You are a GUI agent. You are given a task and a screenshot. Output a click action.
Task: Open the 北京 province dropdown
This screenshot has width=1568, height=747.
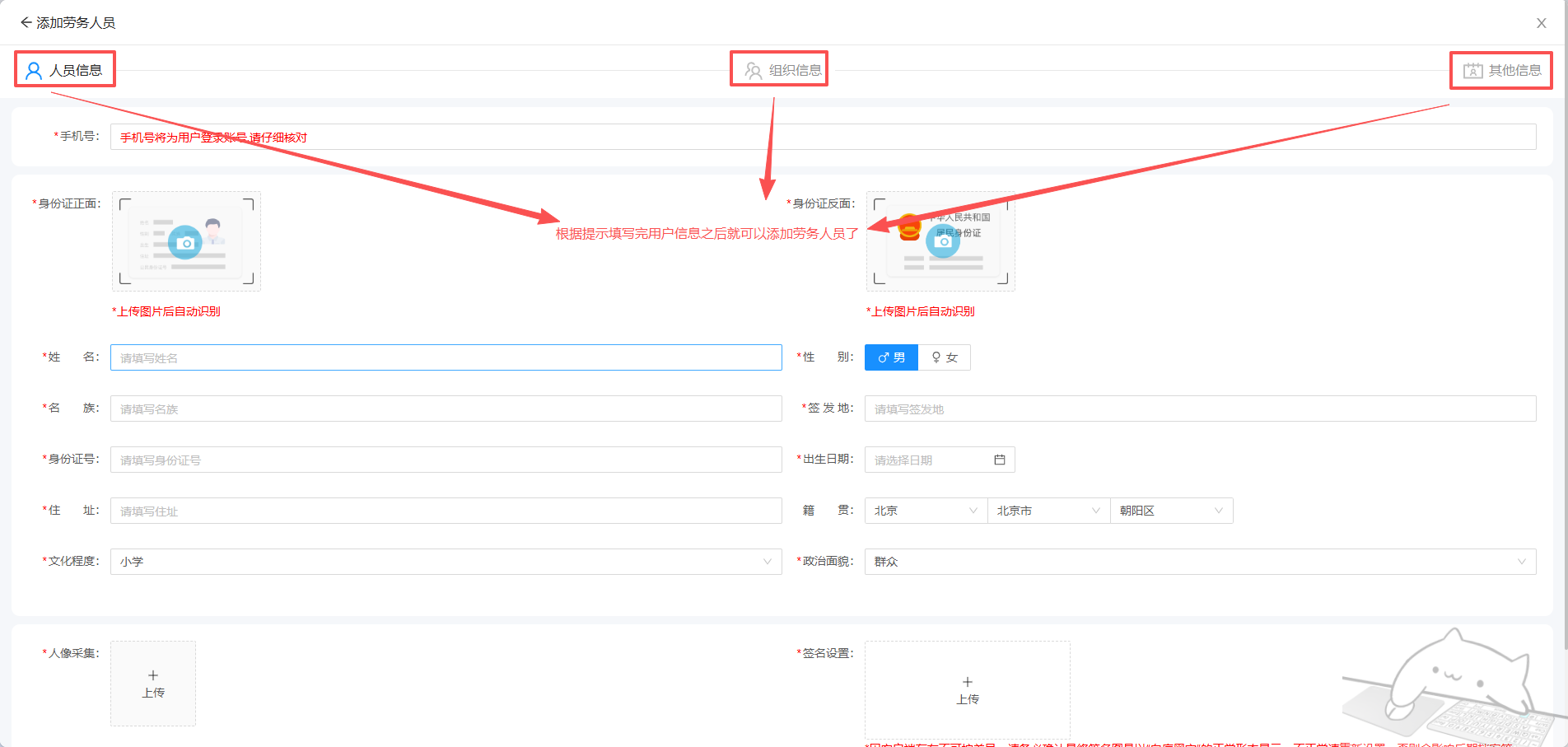926,511
